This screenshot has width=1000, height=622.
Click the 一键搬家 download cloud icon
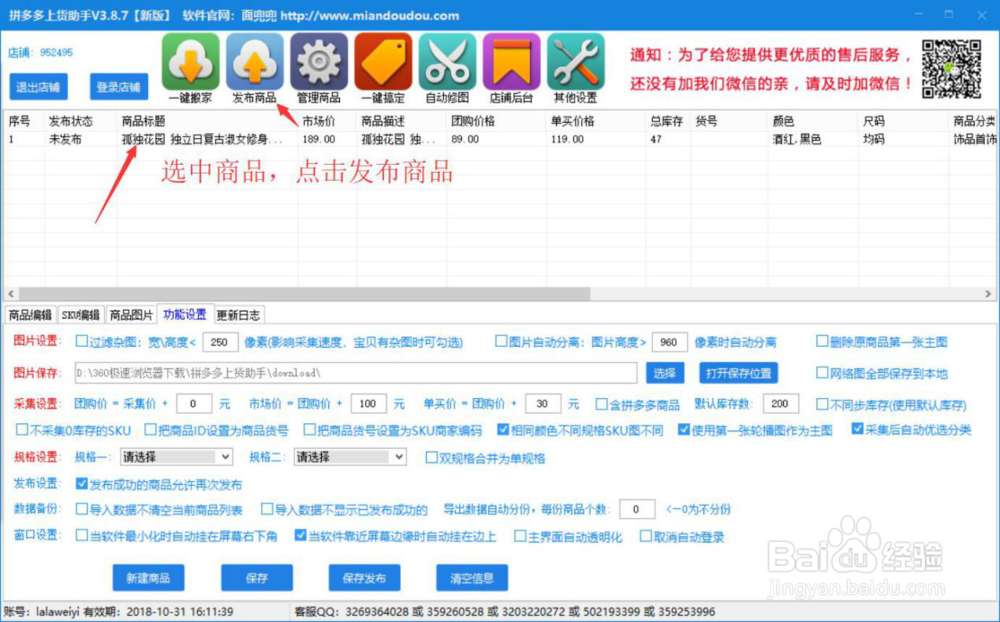click(x=190, y=61)
